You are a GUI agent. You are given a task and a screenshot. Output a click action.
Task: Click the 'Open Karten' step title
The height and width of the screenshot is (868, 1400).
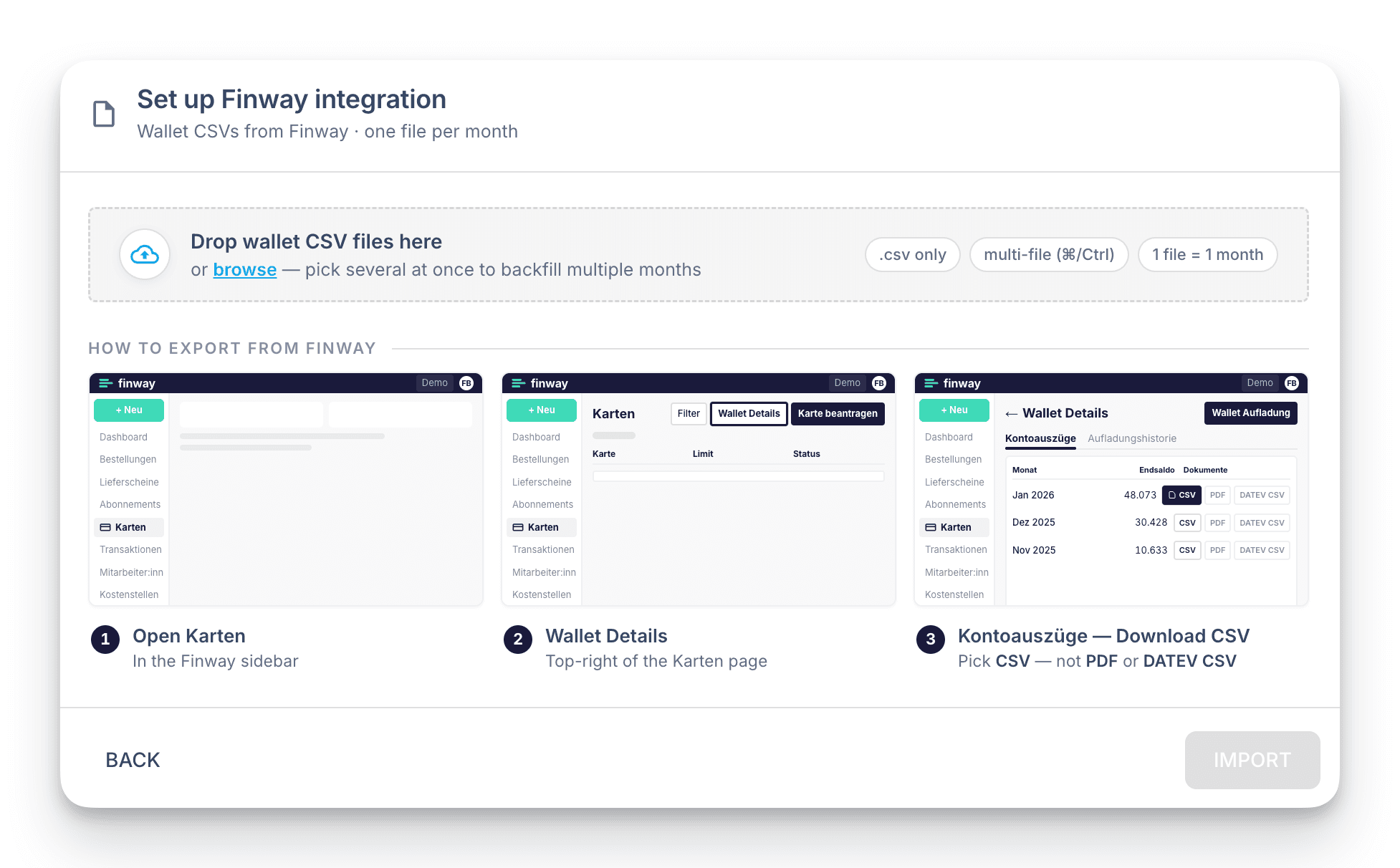pyautogui.click(x=189, y=636)
